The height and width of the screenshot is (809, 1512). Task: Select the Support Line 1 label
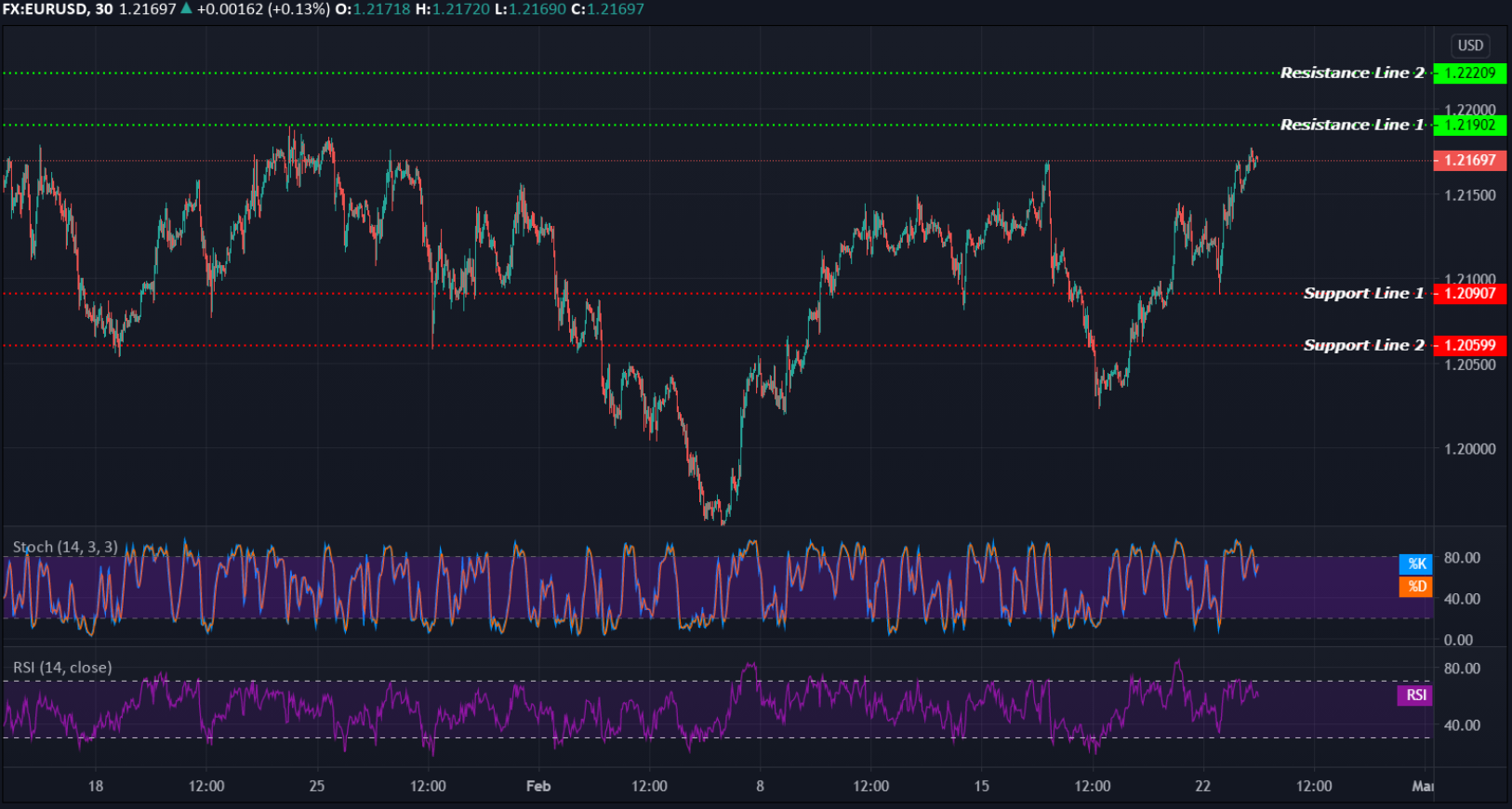[x=1363, y=293]
